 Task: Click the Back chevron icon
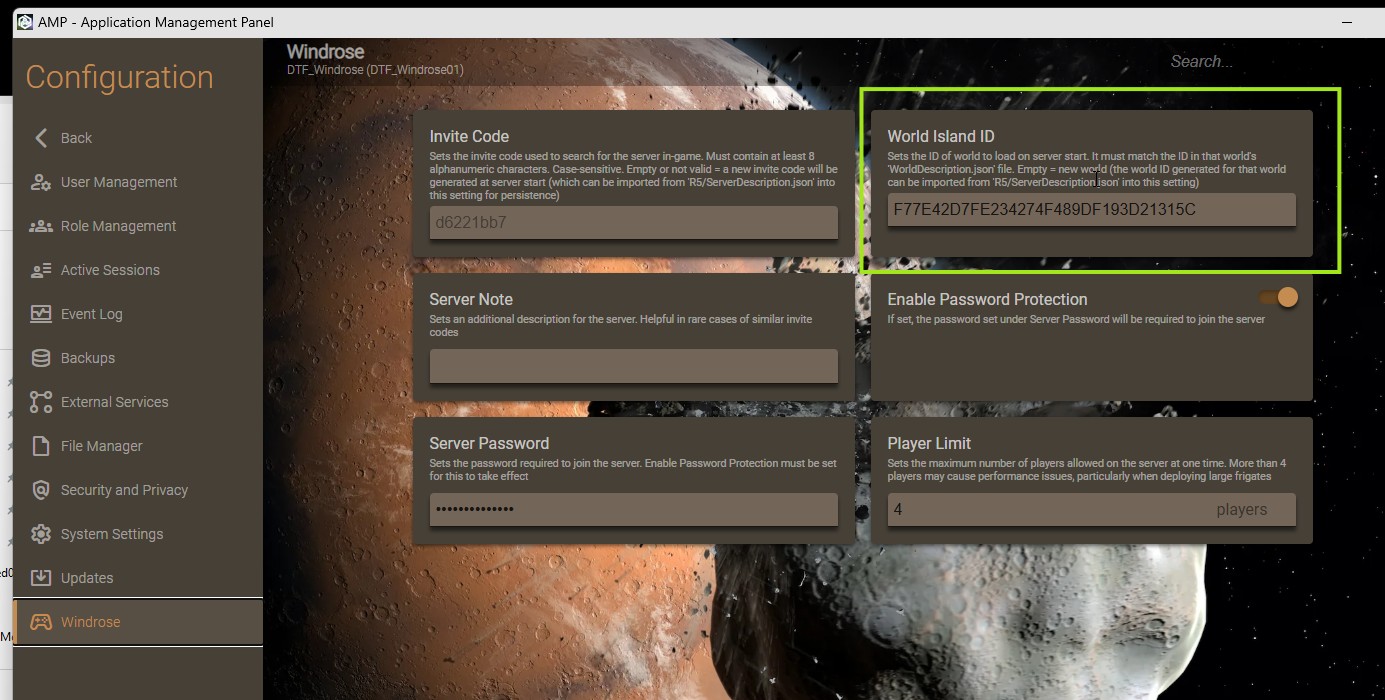(x=41, y=138)
